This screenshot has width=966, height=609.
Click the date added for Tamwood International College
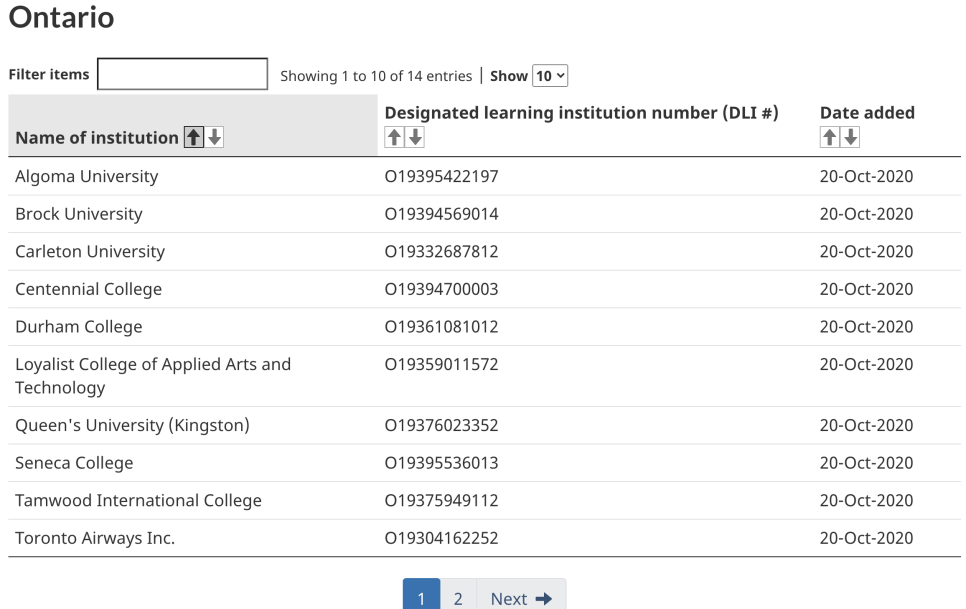866,500
